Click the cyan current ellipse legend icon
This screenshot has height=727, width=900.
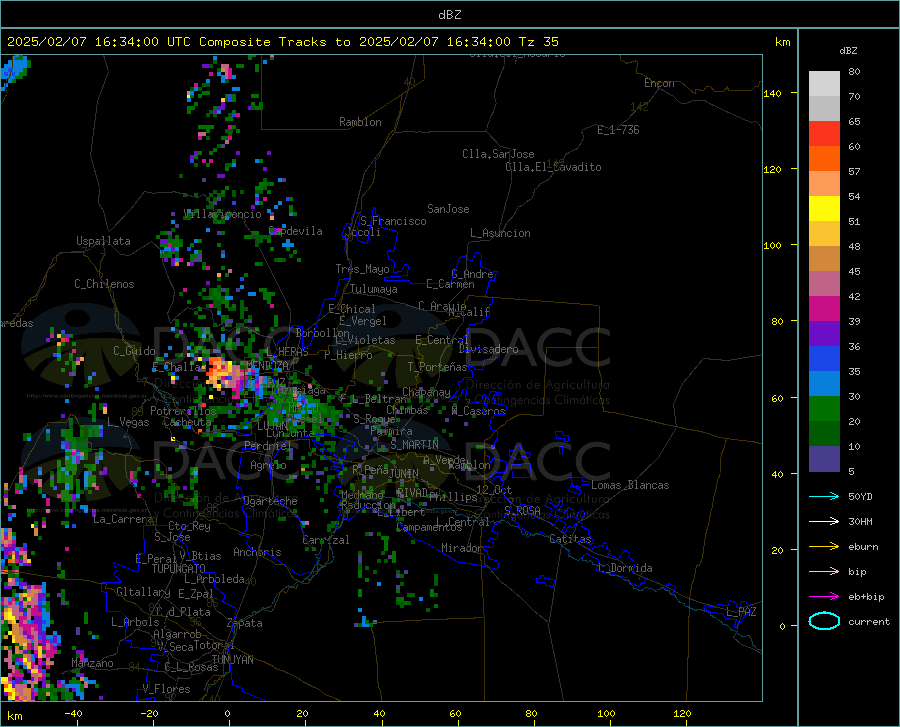point(824,621)
